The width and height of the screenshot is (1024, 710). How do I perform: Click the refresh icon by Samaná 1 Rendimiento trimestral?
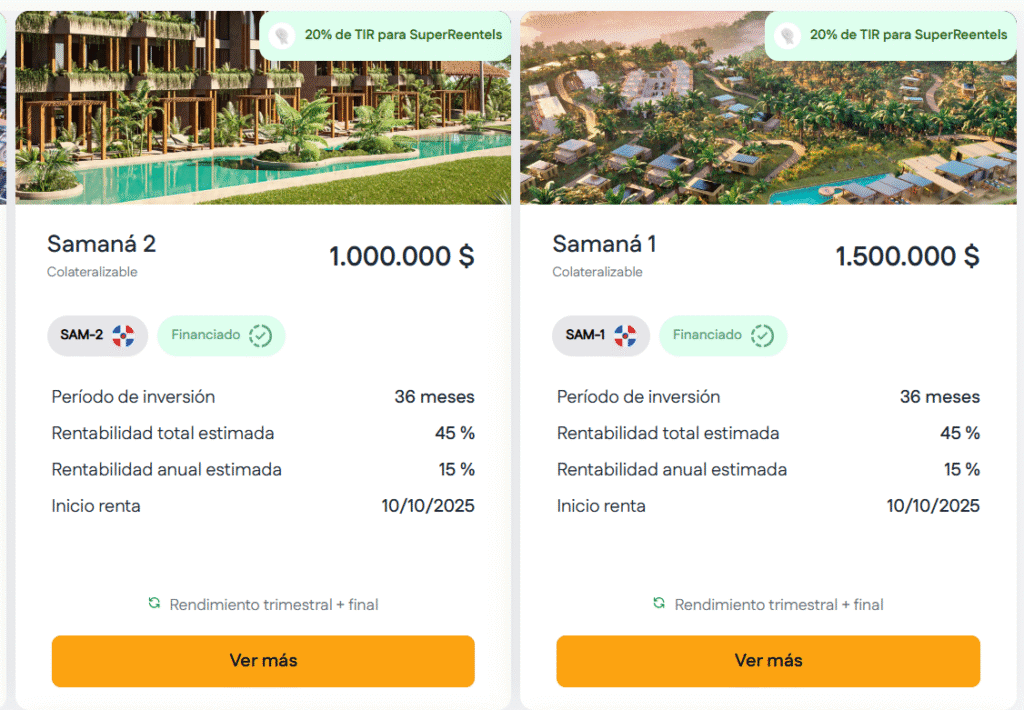click(659, 603)
